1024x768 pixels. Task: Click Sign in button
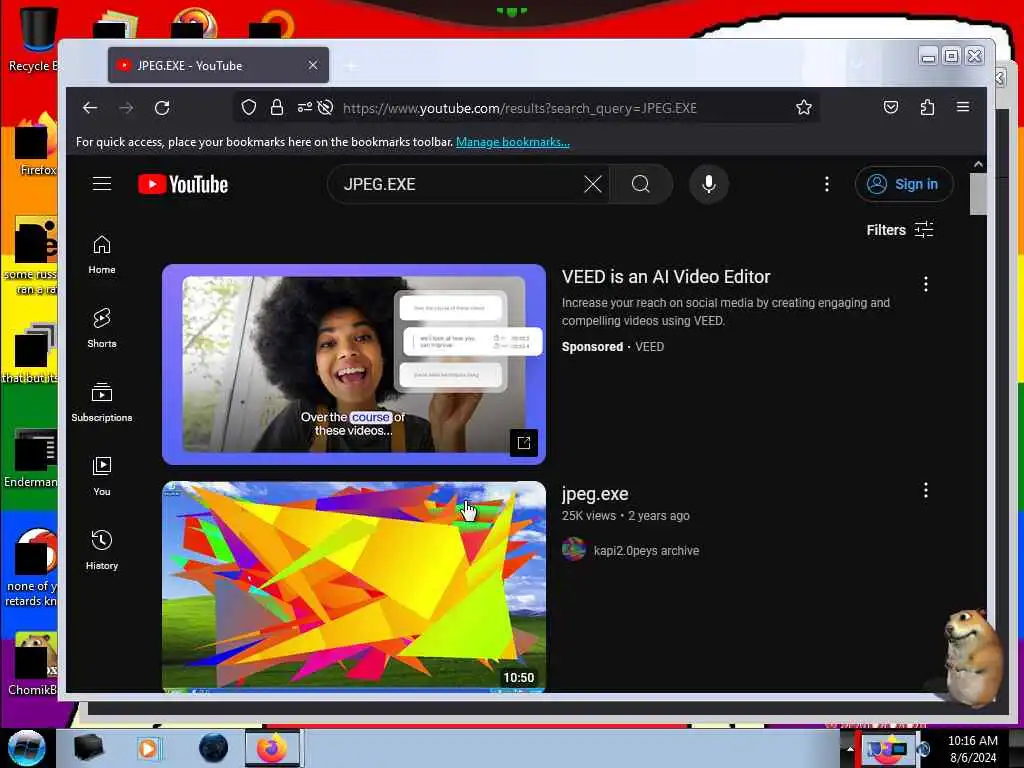tap(904, 184)
